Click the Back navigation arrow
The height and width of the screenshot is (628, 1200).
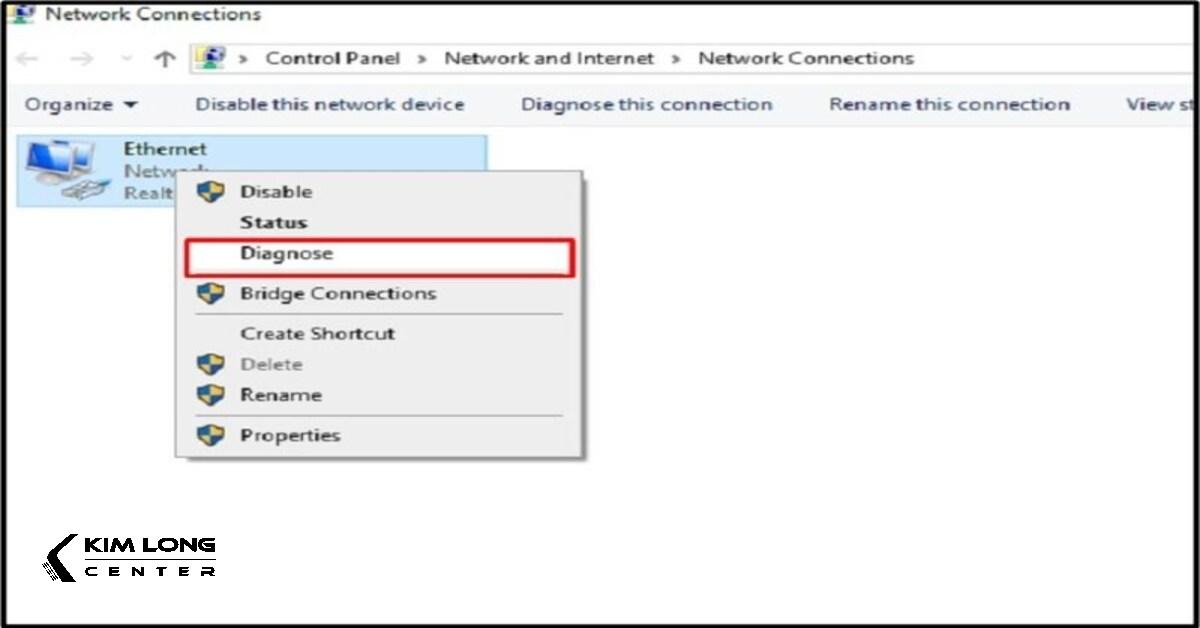pyautogui.click(x=27, y=59)
